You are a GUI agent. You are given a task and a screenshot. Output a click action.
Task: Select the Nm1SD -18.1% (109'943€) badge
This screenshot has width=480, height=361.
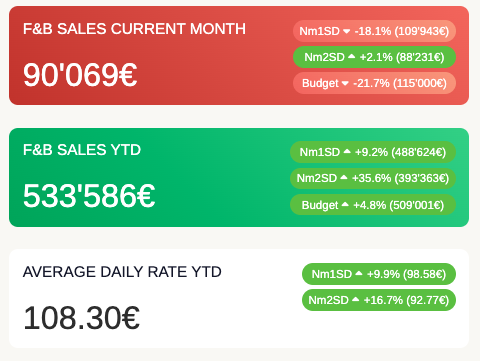pos(374,31)
